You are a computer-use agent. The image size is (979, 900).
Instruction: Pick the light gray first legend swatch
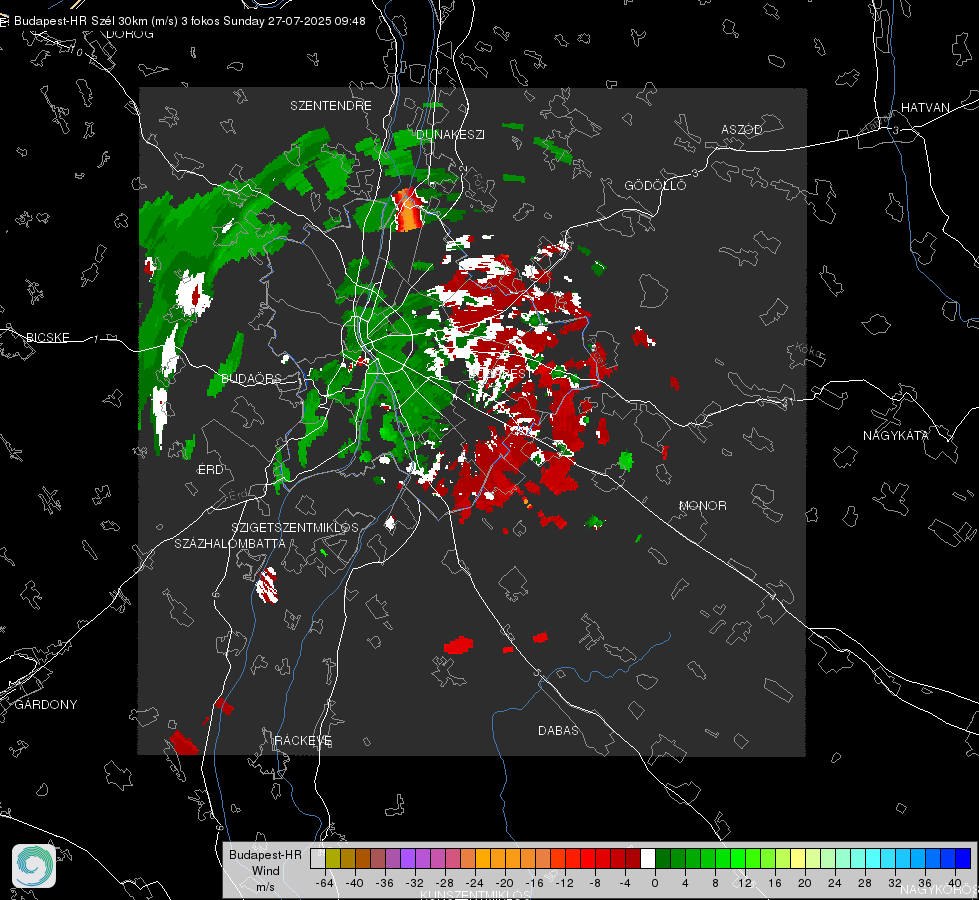(318, 858)
